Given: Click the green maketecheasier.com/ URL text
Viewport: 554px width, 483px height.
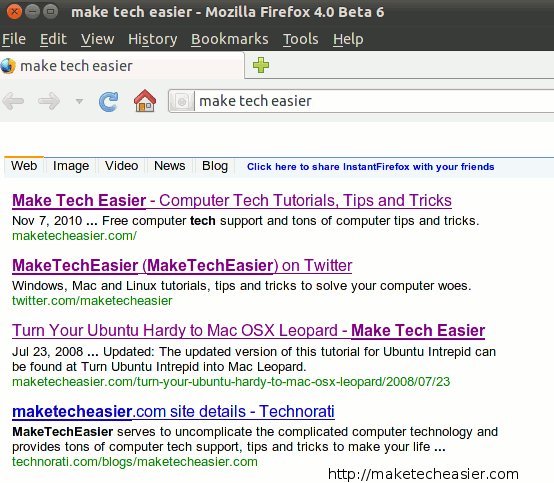Looking at the screenshot, I should 74,236.
